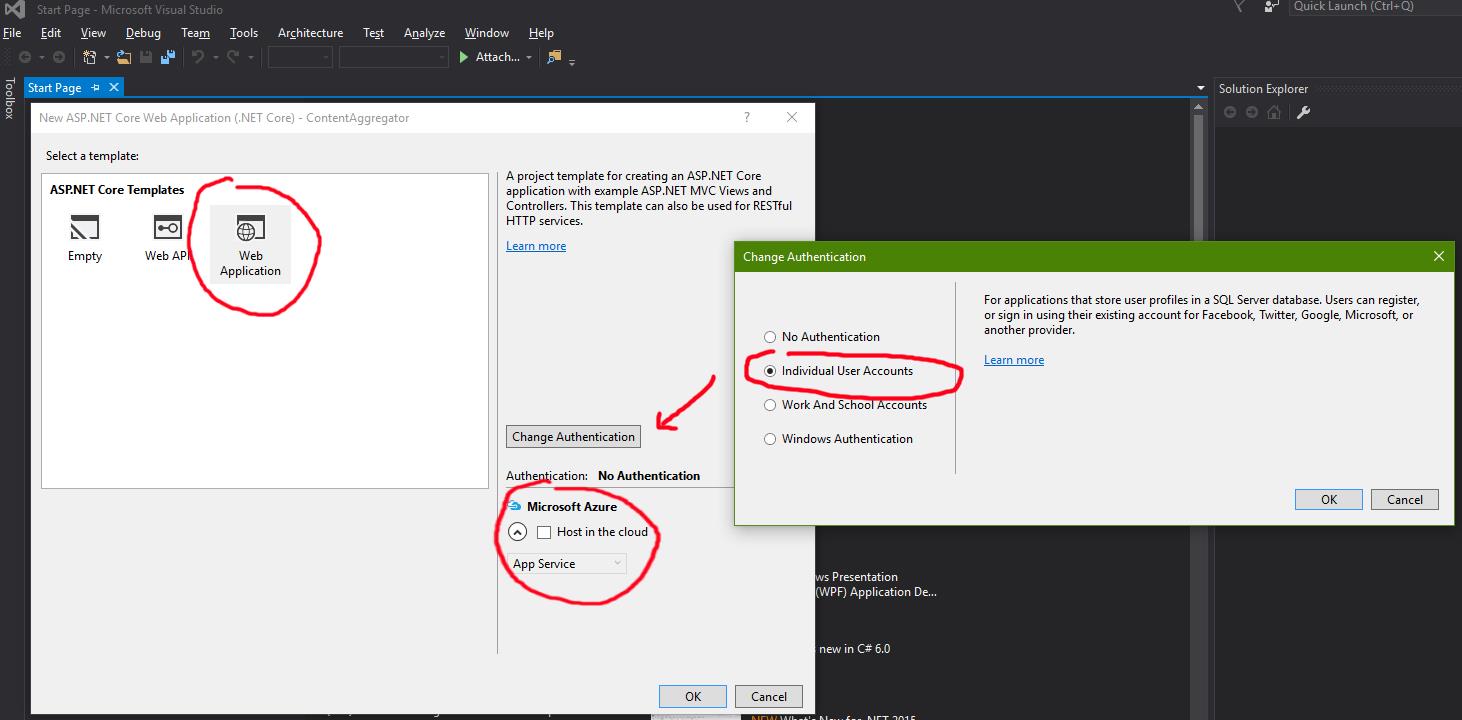Open Find in Files toolbar icon

tap(555, 57)
